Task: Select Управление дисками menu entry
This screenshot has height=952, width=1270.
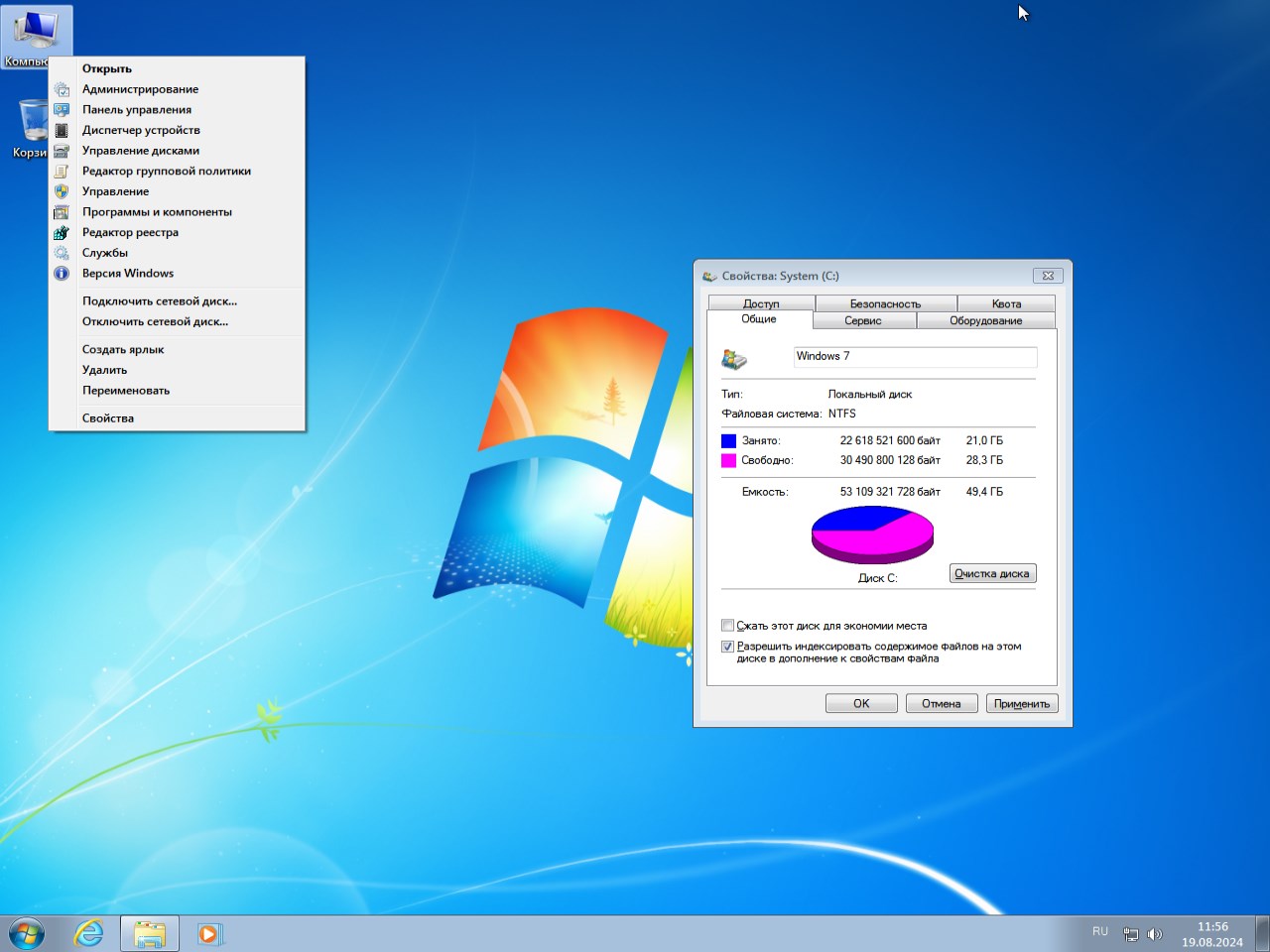Action: 141,151
